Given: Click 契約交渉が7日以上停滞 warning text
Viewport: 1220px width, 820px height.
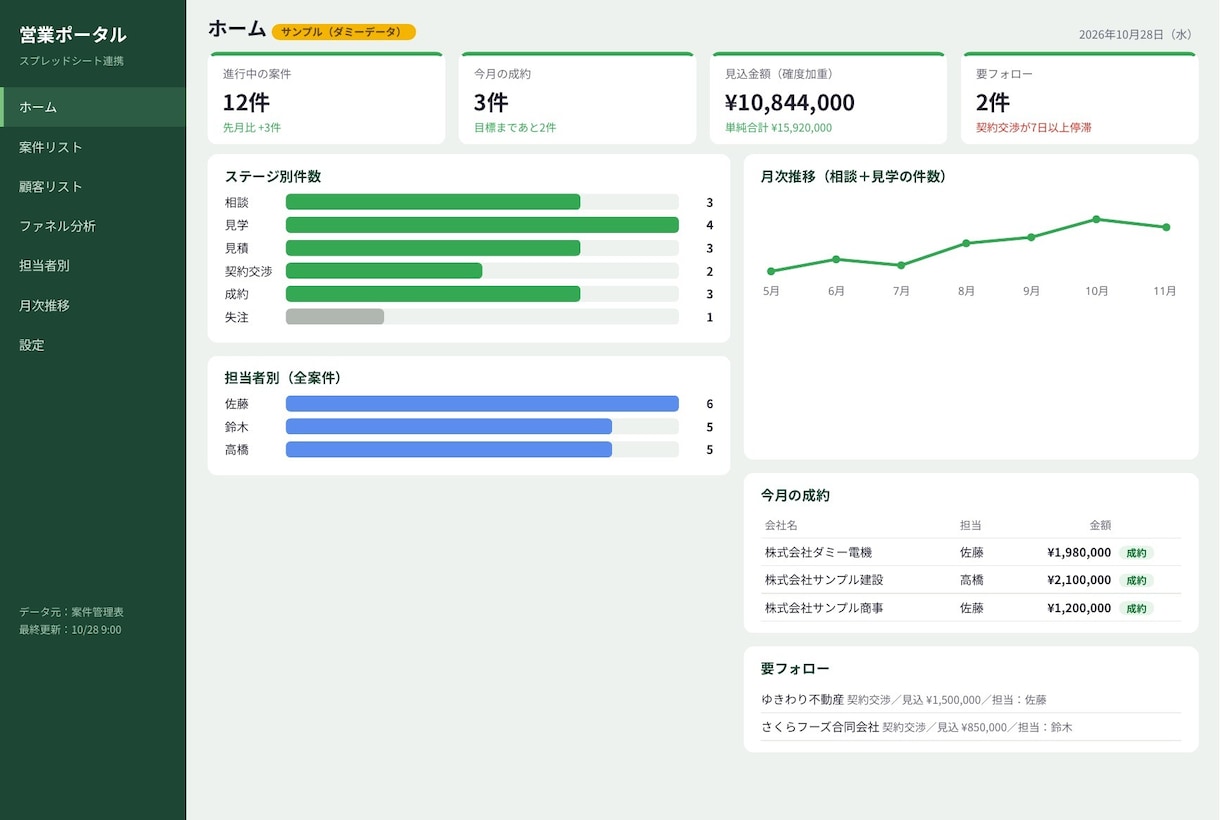Looking at the screenshot, I should pos(1034,128).
